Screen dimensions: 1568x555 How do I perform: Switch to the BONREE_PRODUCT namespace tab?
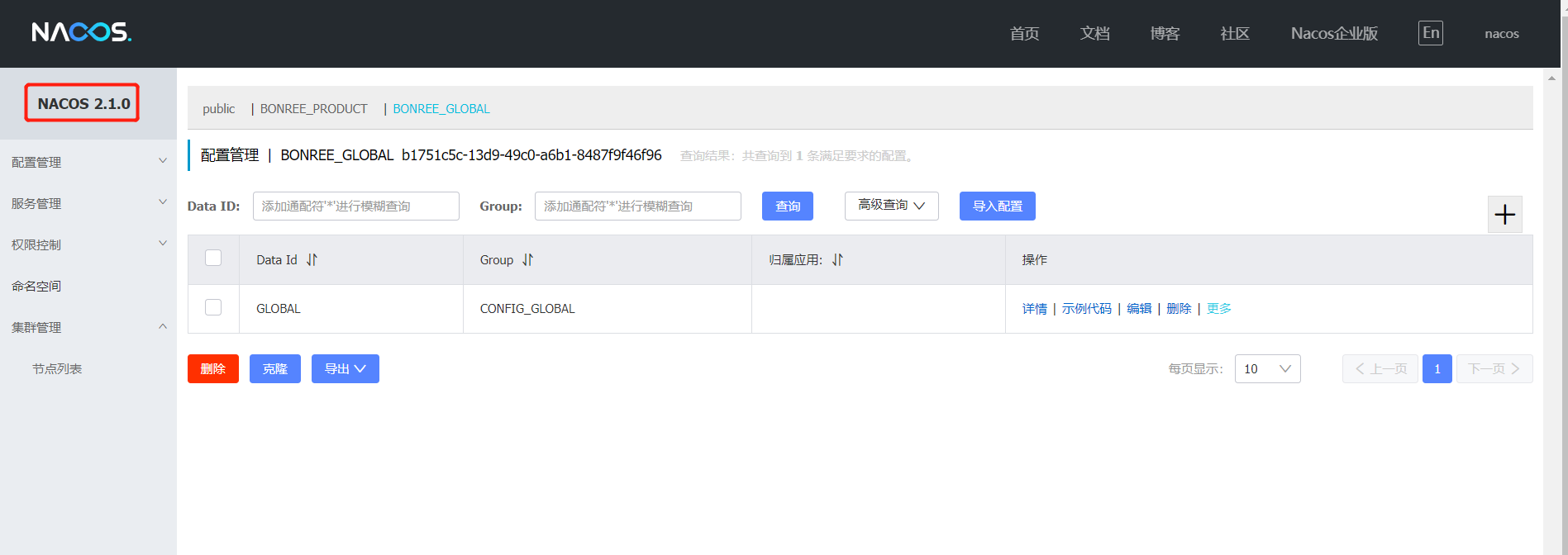[313, 109]
